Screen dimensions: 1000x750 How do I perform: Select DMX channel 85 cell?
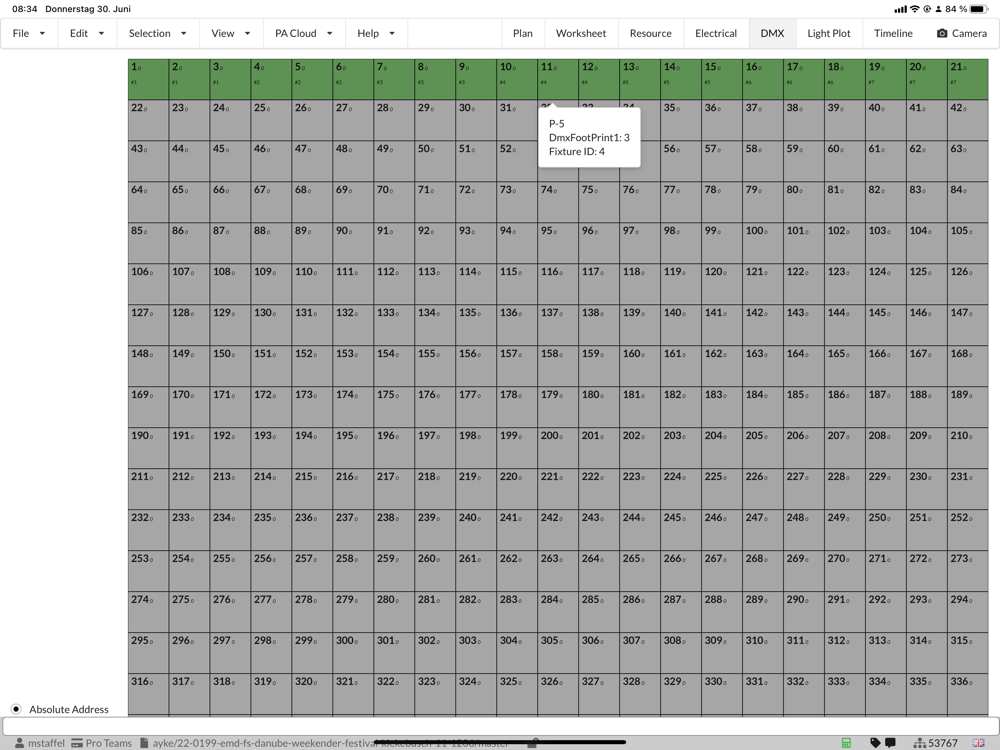click(x=148, y=243)
